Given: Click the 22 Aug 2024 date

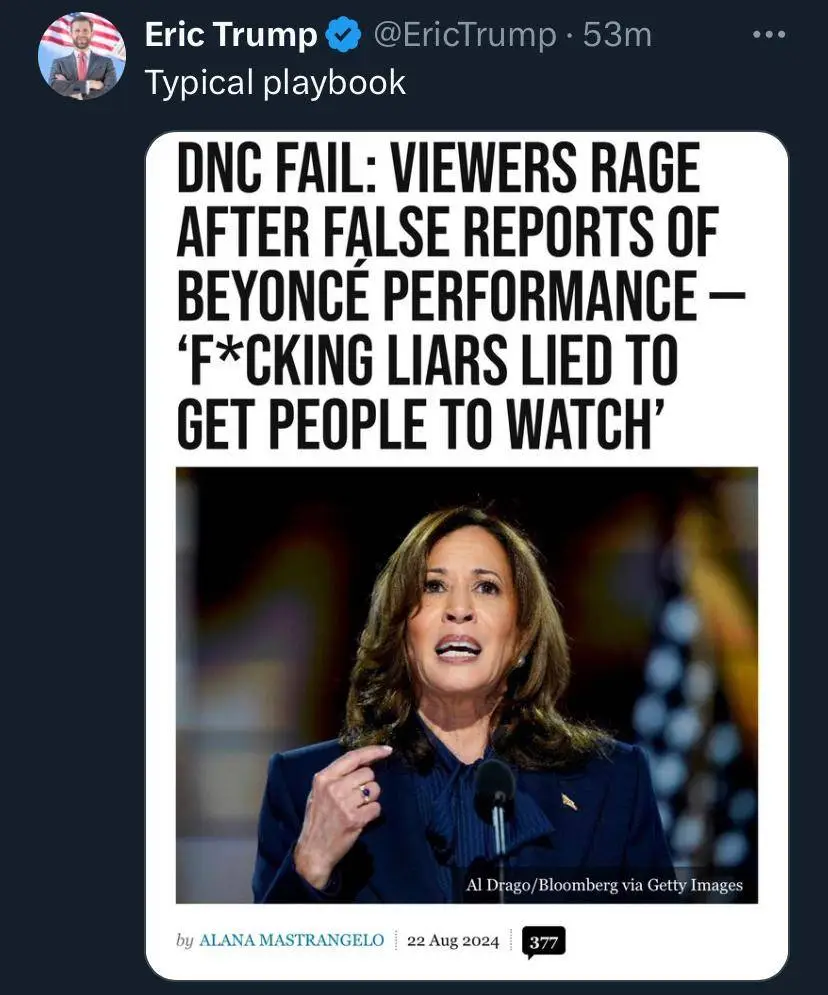Looking at the screenshot, I should [453, 941].
